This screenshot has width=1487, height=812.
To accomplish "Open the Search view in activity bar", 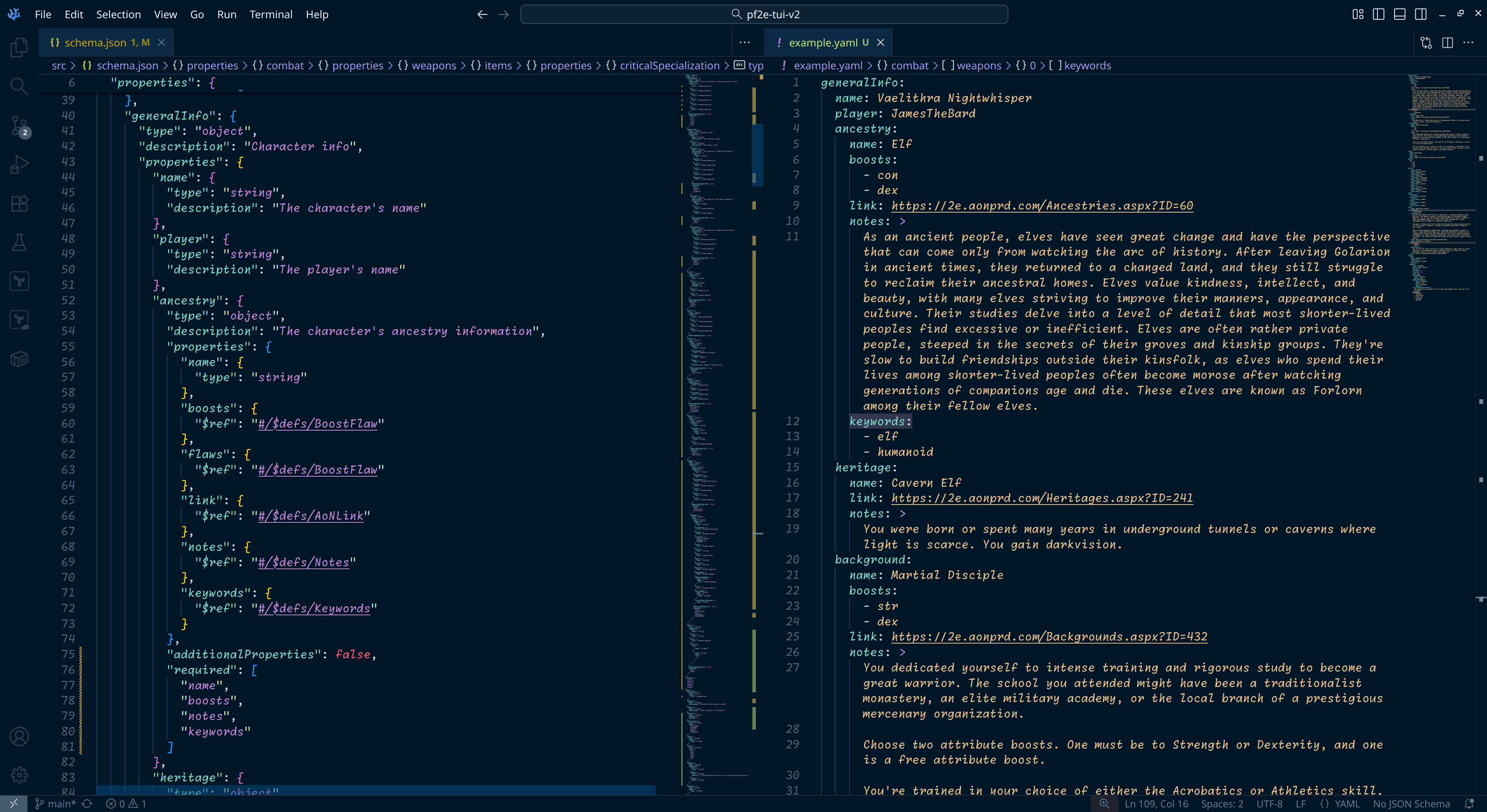I will click(19, 87).
